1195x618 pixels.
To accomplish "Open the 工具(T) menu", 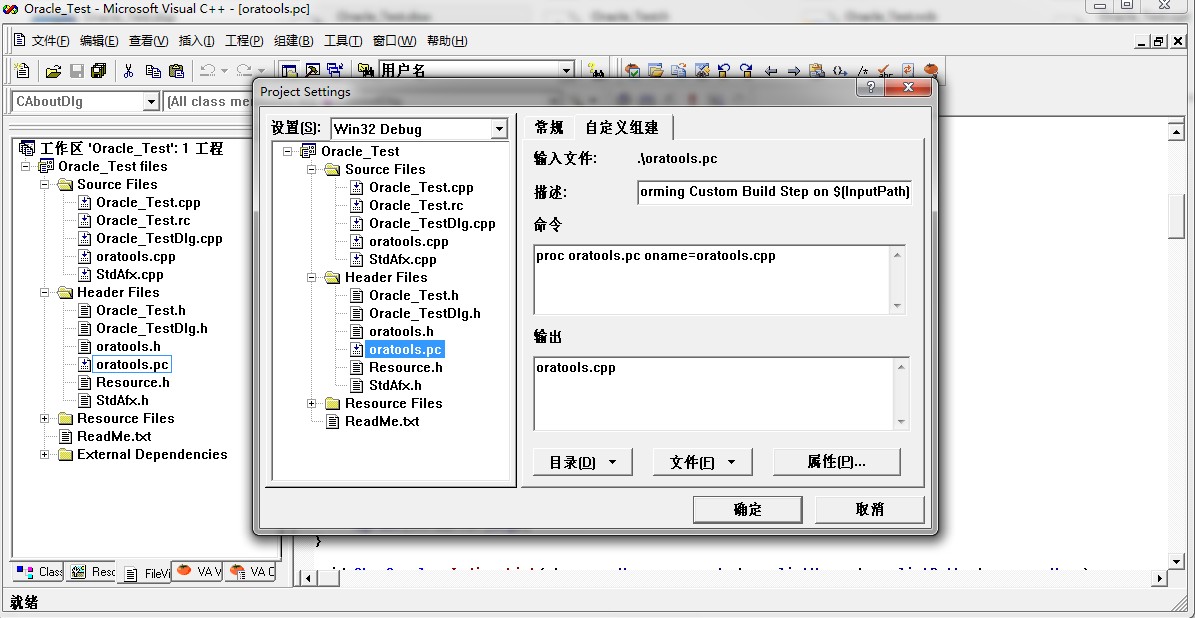I will (343, 41).
